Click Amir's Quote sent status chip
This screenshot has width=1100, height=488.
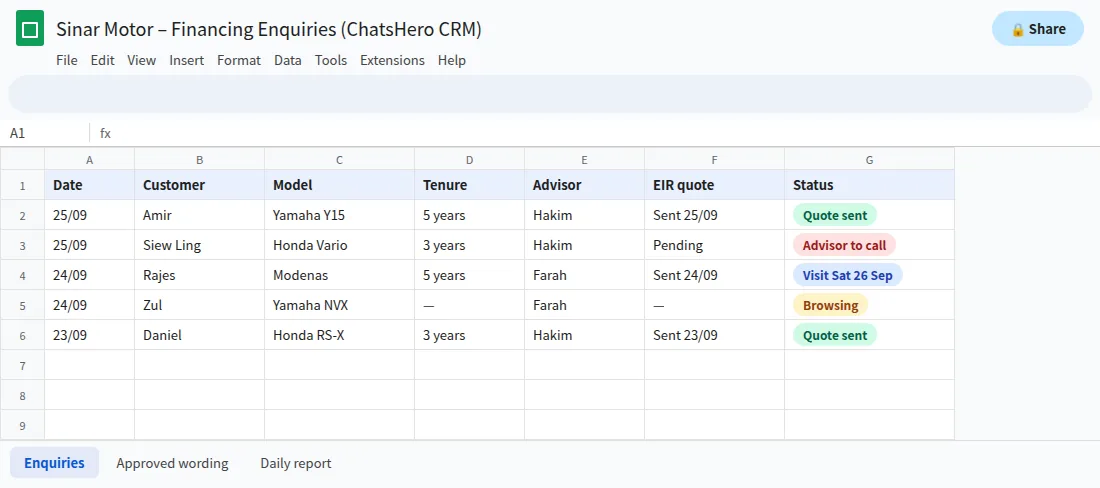tap(835, 215)
